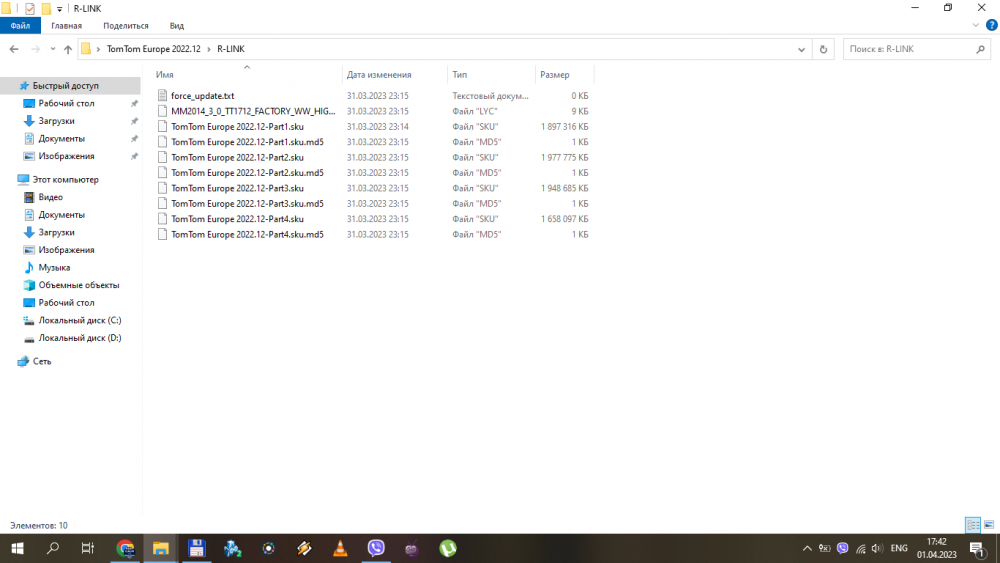Open volume control in system tray
The image size is (1000, 563).
tap(877, 548)
